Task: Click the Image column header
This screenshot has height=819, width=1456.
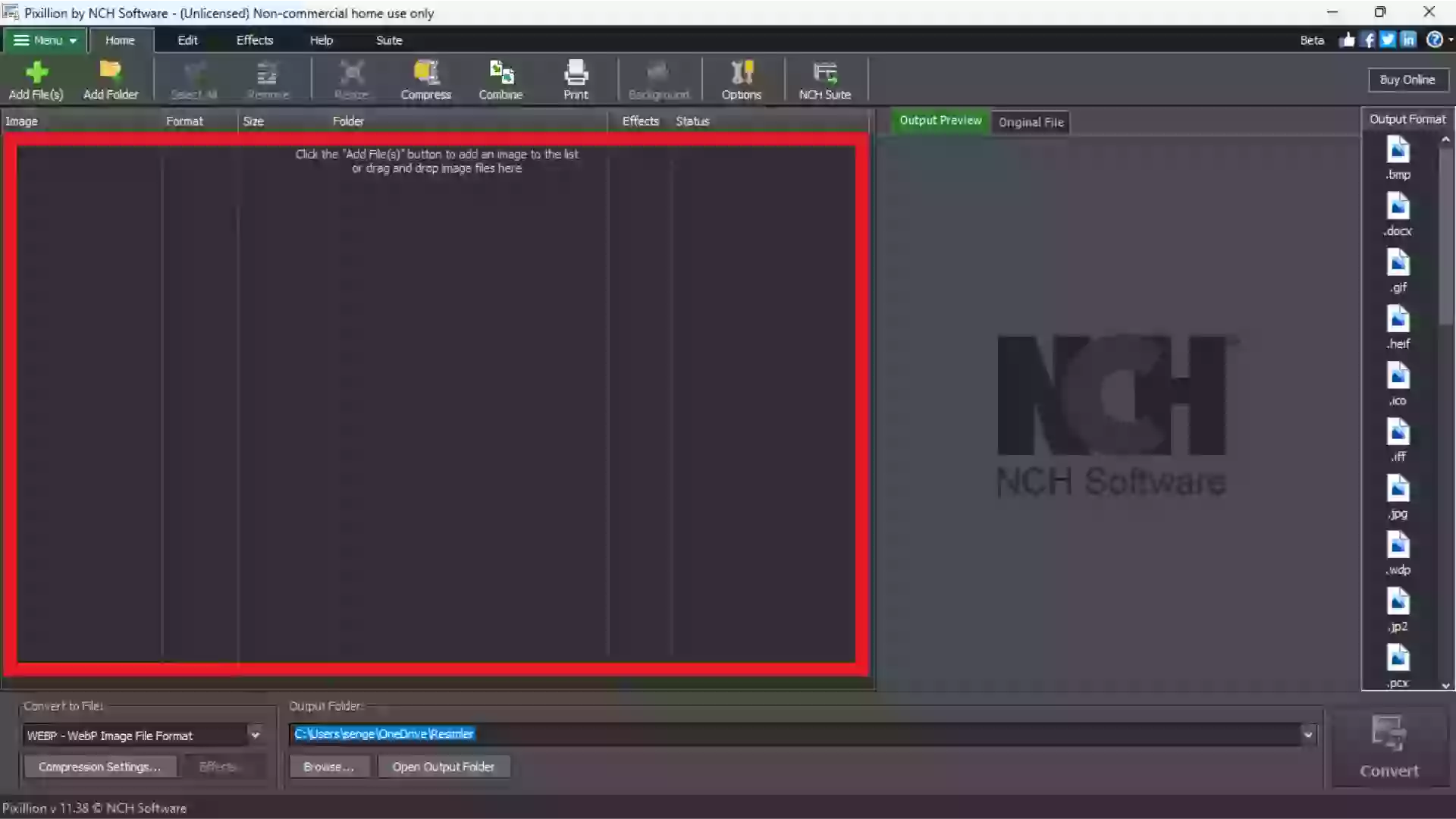Action: [80, 121]
